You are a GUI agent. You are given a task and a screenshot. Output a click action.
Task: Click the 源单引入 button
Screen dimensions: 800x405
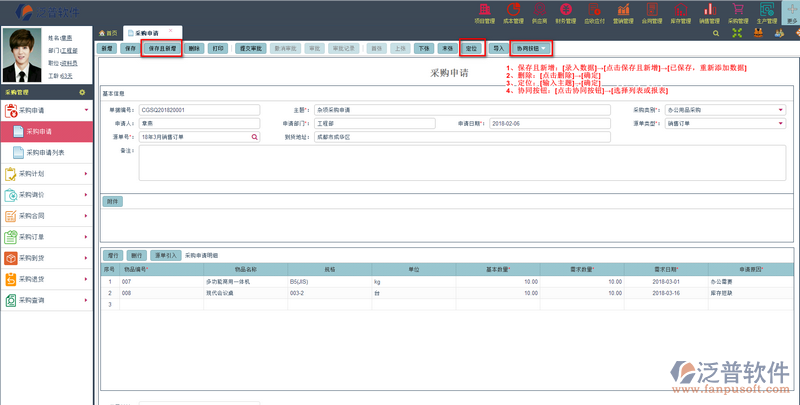165,255
